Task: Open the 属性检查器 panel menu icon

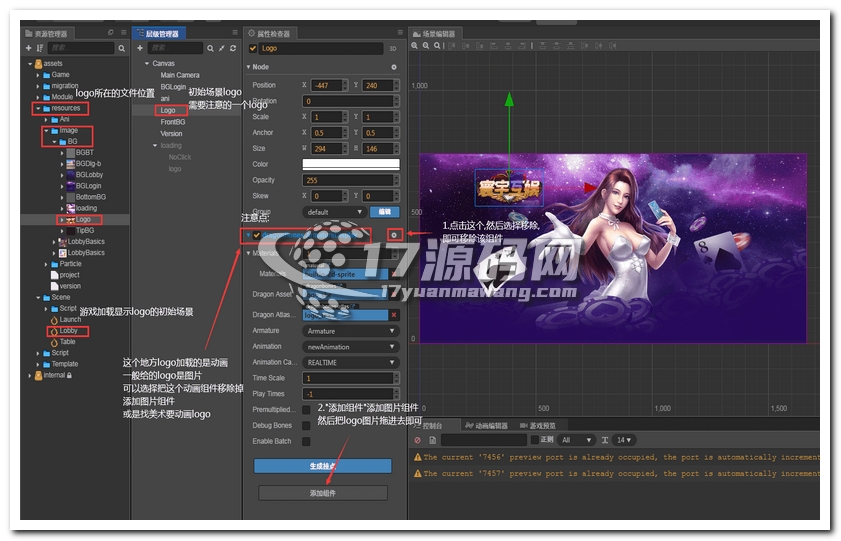Action: (400, 33)
